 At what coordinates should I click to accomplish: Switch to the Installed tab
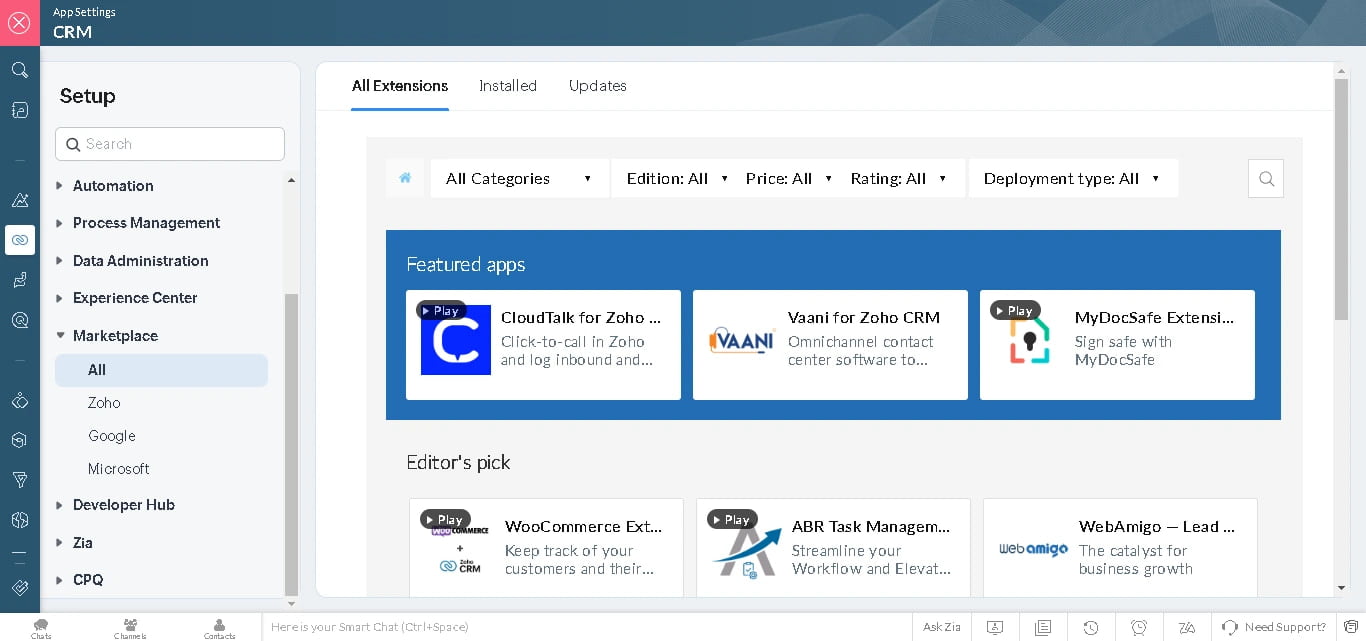508,86
